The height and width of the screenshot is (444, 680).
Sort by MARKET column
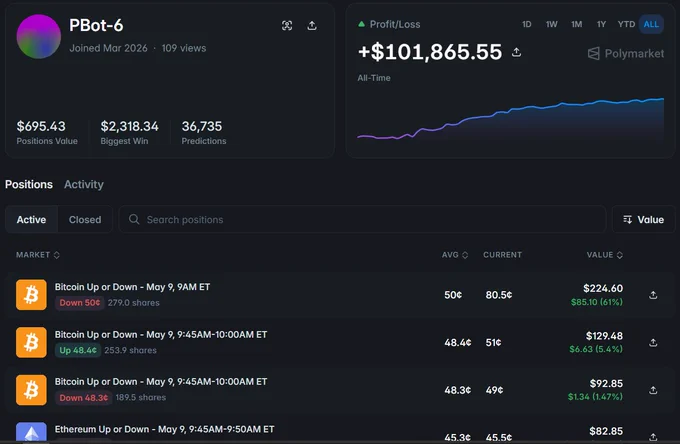[x=38, y=255]
